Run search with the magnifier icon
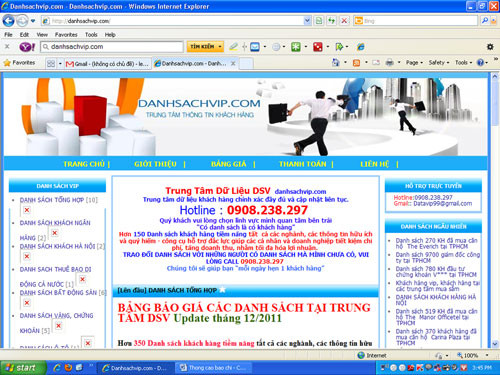This screenshot has width=500, height=375. pyautogui.click(x=485, y=21)
